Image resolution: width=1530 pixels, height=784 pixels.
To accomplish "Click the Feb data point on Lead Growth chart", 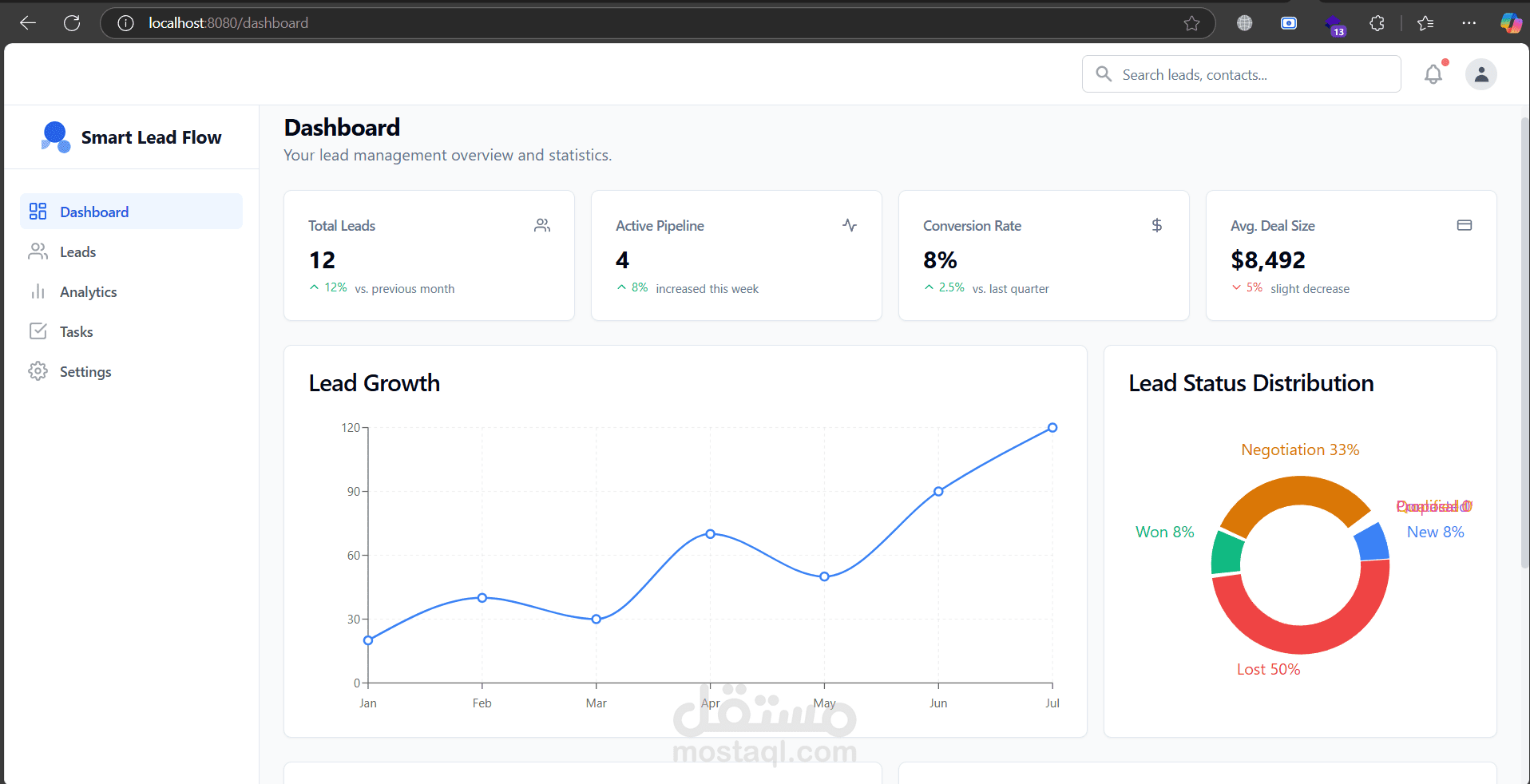I will click(482, 598).
